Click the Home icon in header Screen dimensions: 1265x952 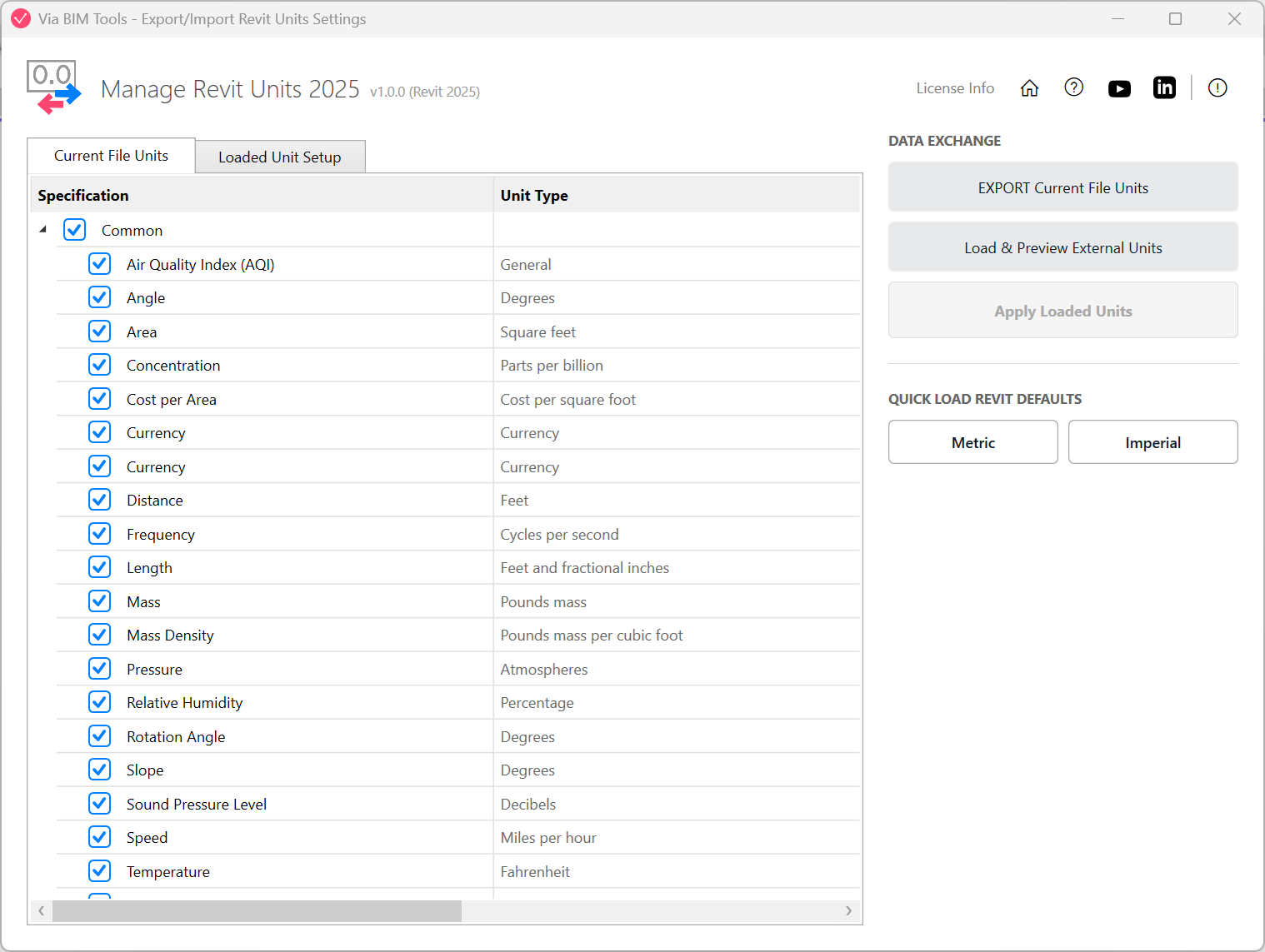(1029, 88)
